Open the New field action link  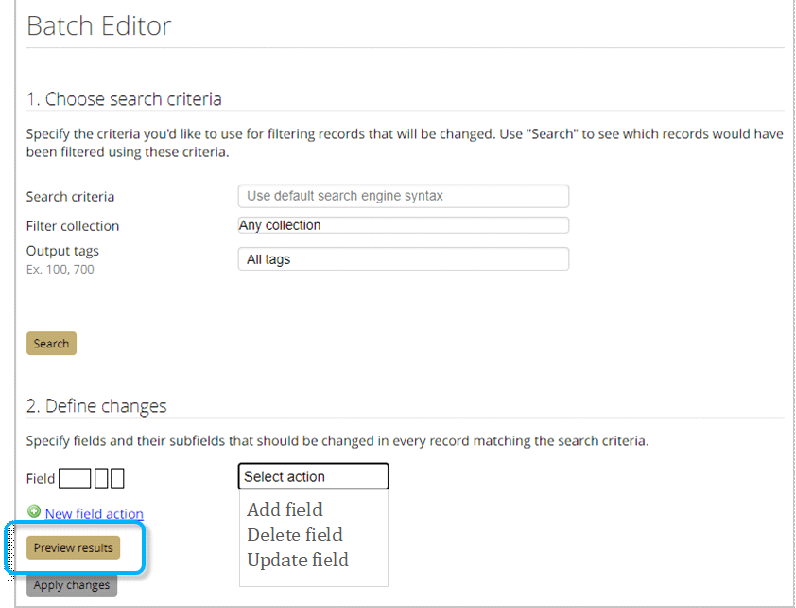[x=94, y=514]
